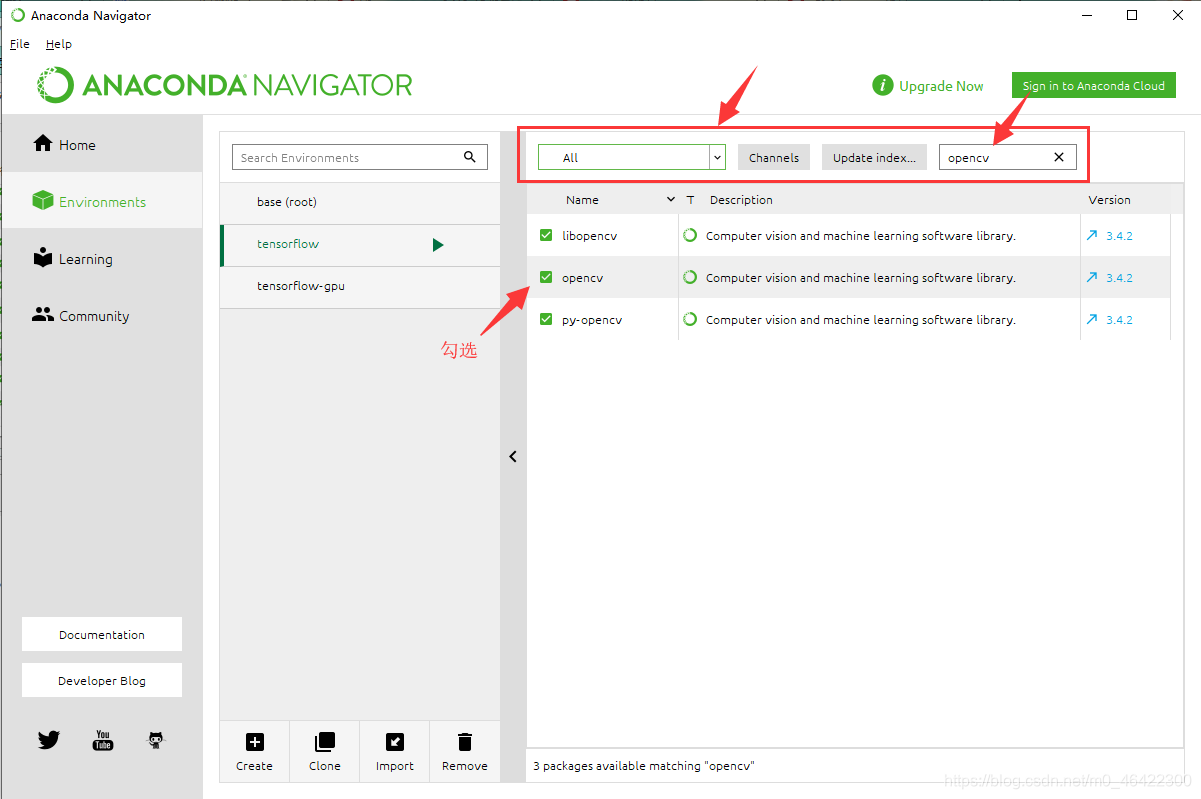1201x799 pixels.
Task: Click the Anaconda Navigator logo
Action: pyautogui.click(x=225, y=85)
